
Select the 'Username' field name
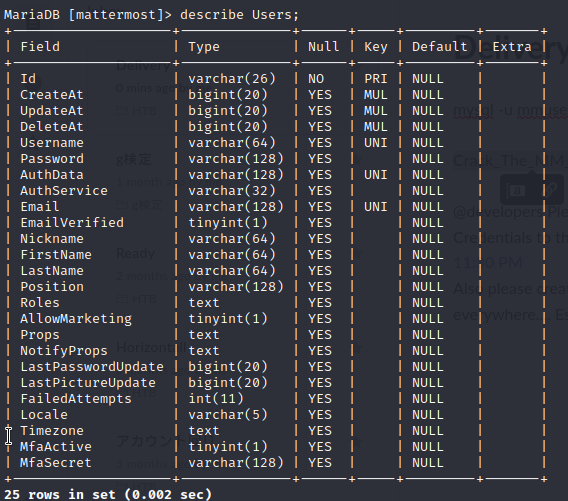coord(52,143)
